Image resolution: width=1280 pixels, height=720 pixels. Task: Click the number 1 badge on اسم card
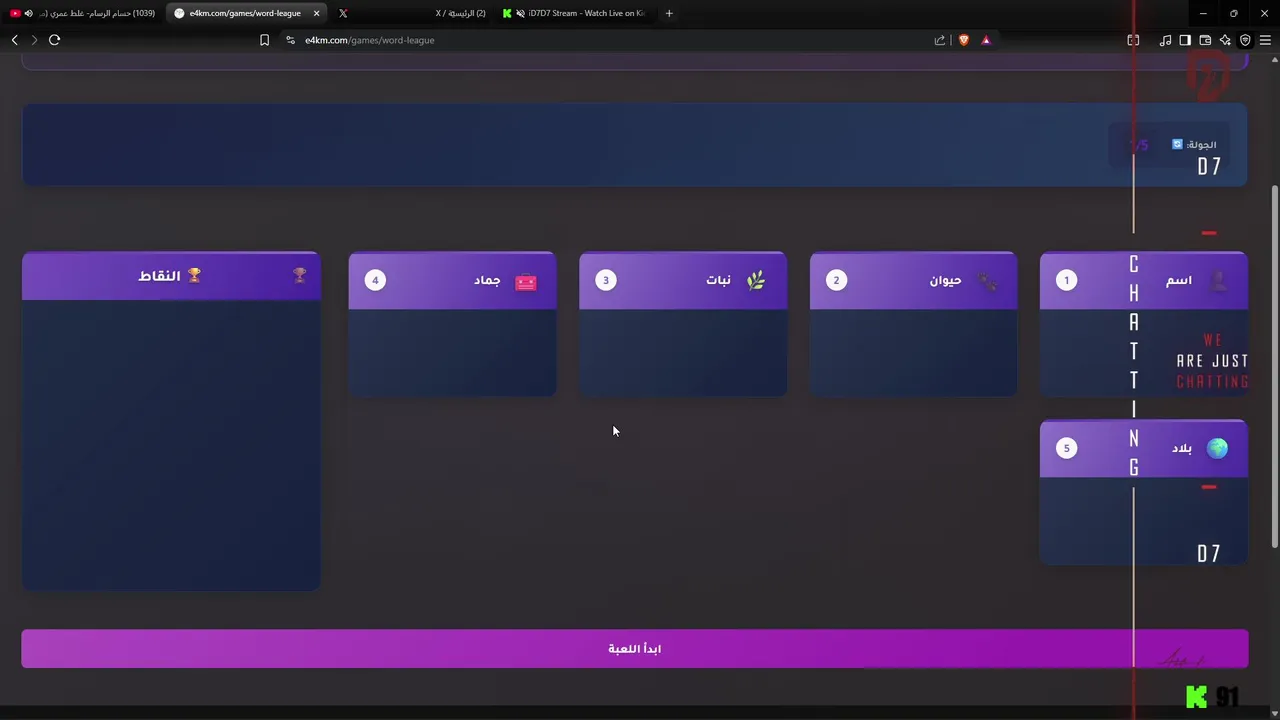tap(1066, 280)
